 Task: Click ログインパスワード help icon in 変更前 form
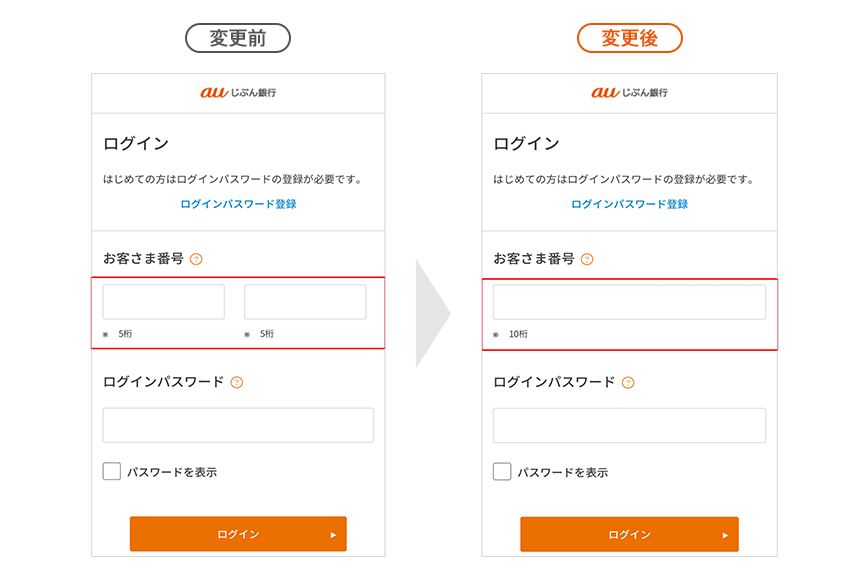(237, 382)
